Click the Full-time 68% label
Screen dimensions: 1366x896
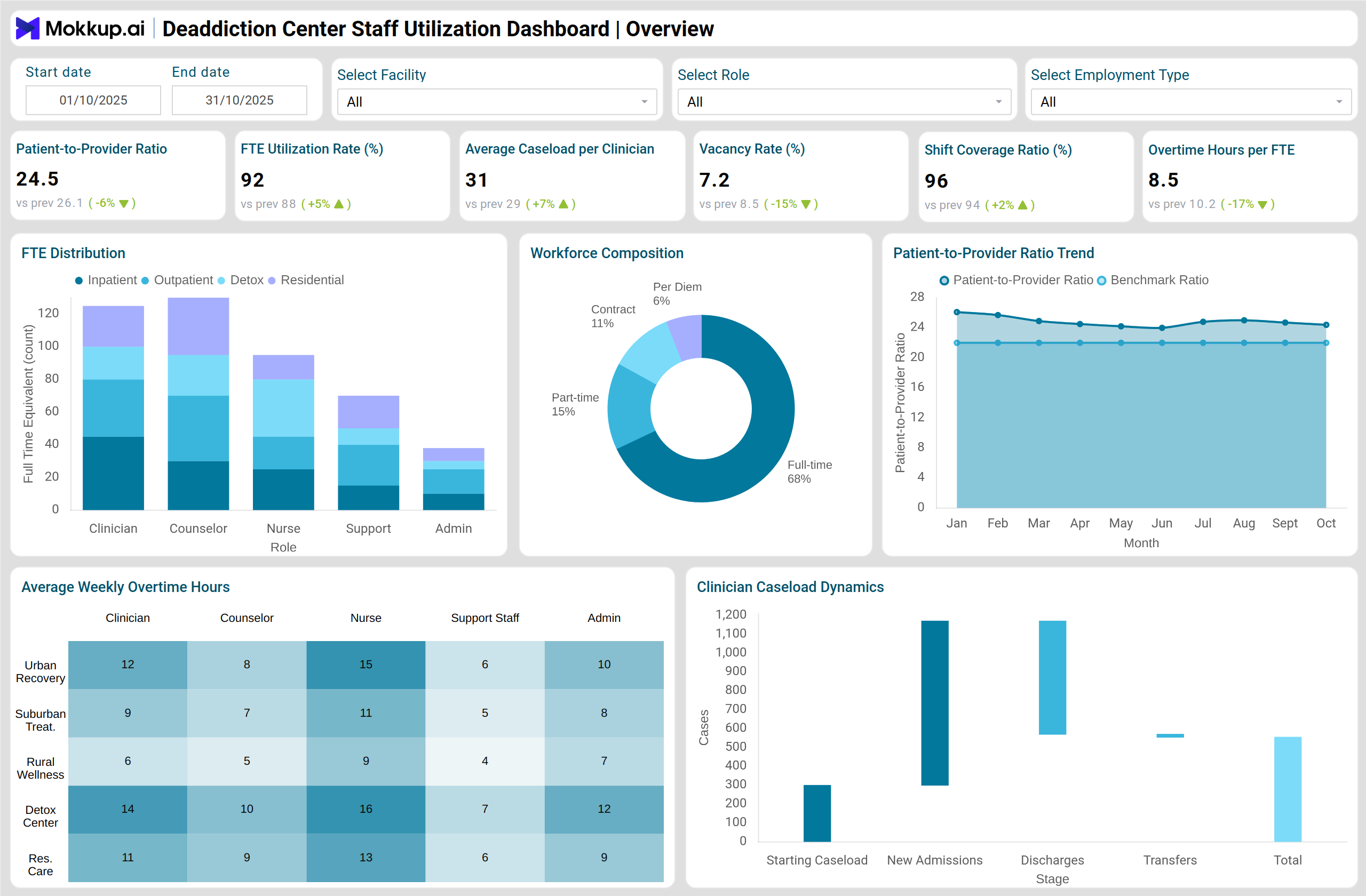coord(809,471)
